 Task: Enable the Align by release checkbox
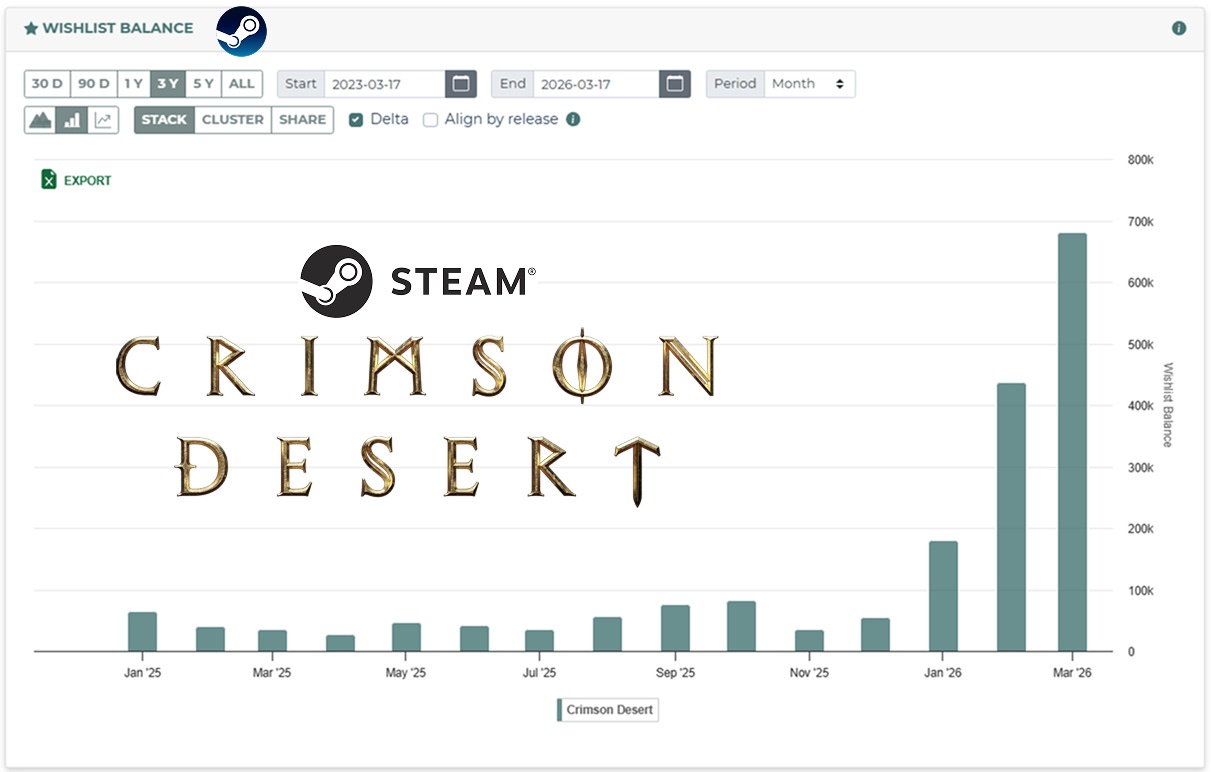431,120
